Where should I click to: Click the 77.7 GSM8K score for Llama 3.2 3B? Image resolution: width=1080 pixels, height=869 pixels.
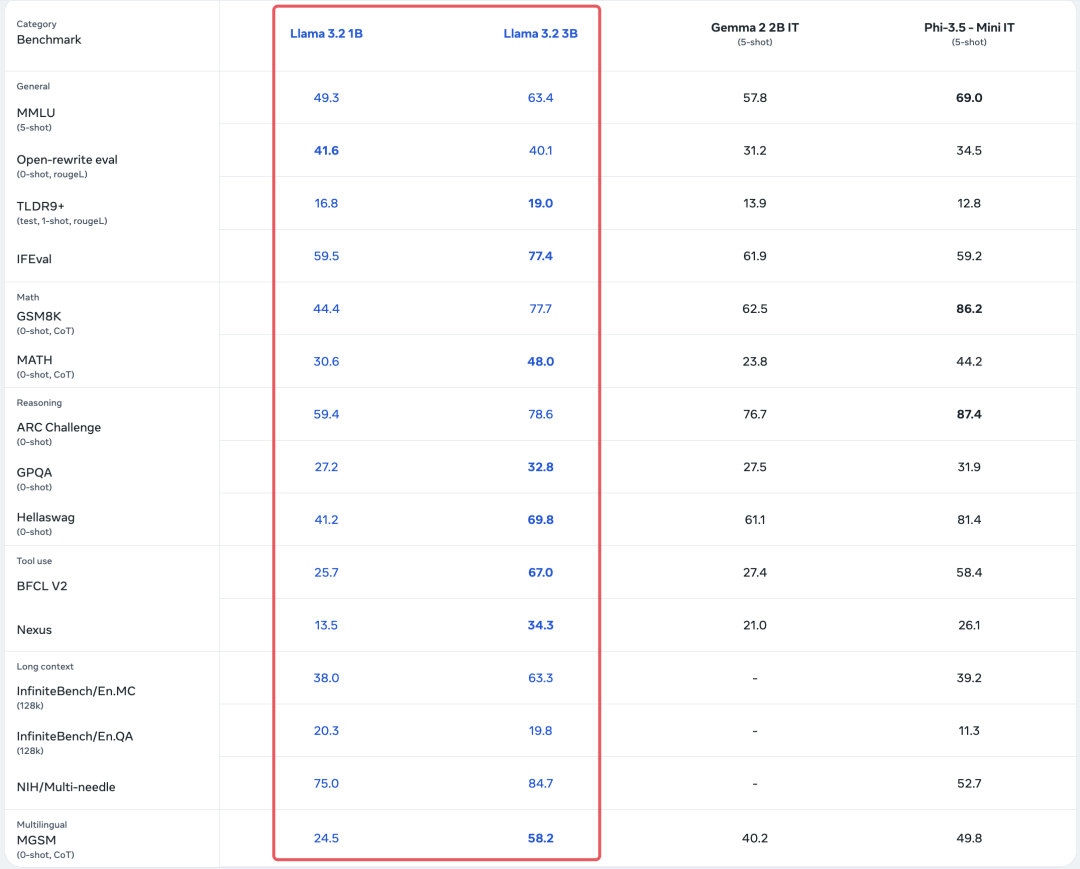tap(540, 309)
